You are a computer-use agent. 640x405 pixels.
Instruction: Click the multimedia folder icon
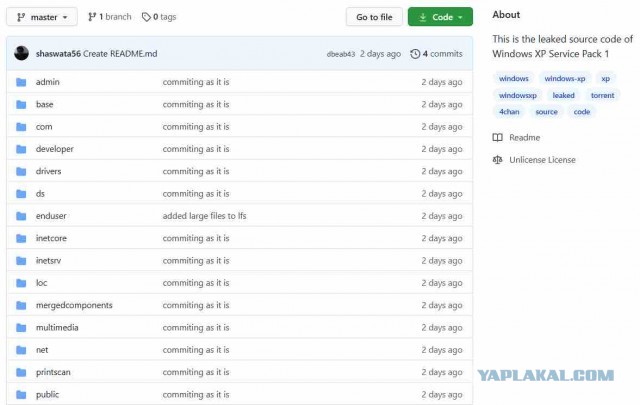click(21, 328)
